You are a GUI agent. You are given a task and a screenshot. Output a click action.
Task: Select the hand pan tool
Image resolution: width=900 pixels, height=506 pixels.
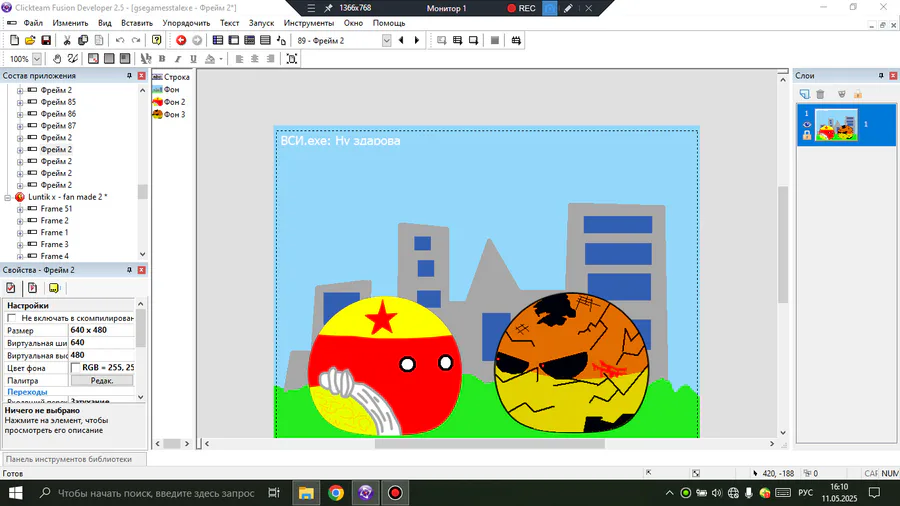(x=57, y=59)
